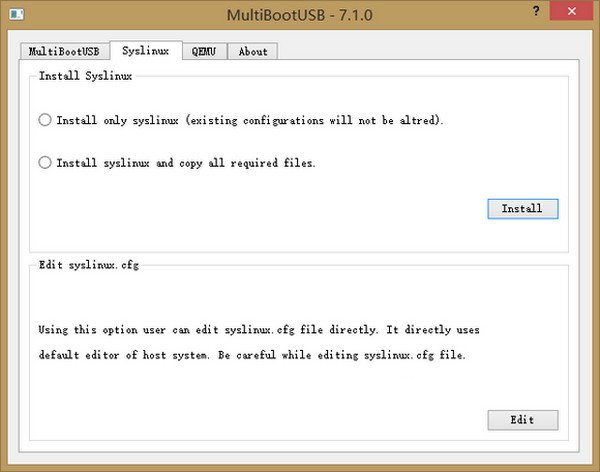
Task: Select the Install only syslinux radio button
Action: 45,120
